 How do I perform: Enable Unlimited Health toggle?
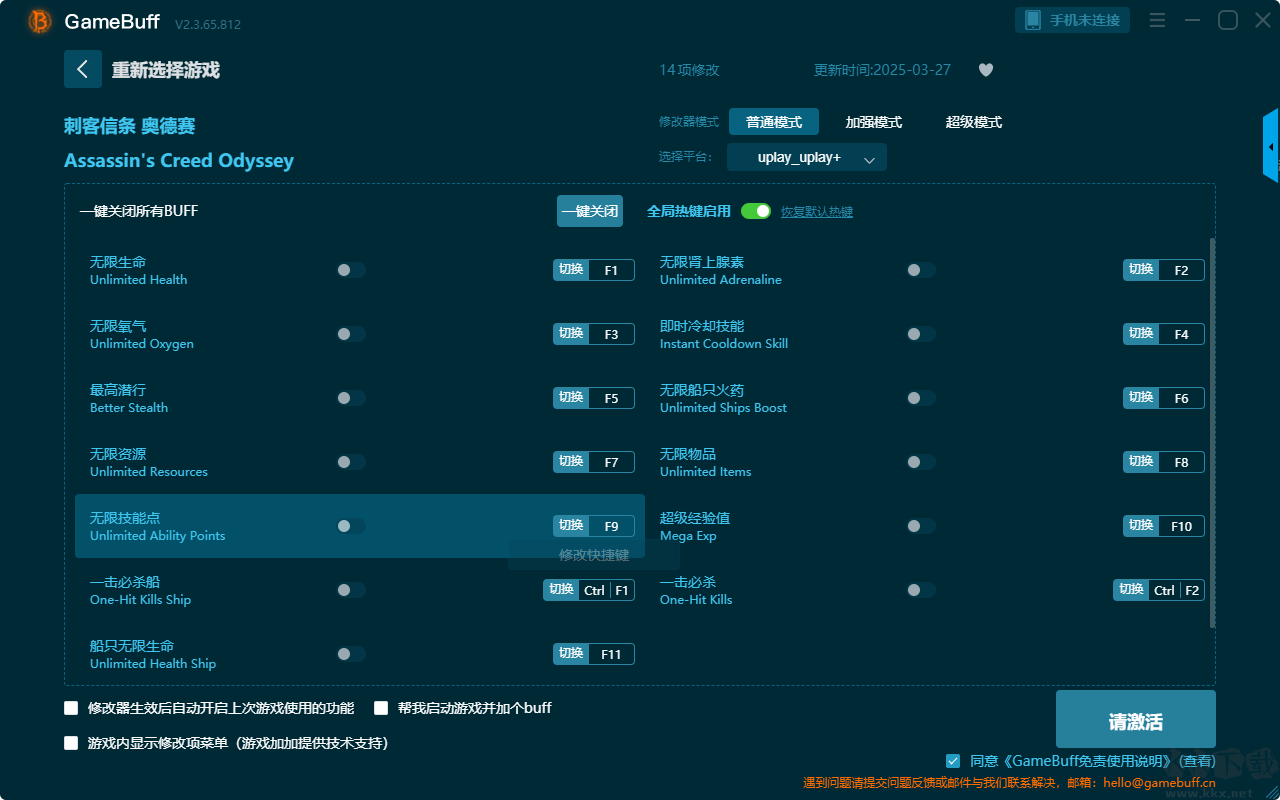[351, 270]
